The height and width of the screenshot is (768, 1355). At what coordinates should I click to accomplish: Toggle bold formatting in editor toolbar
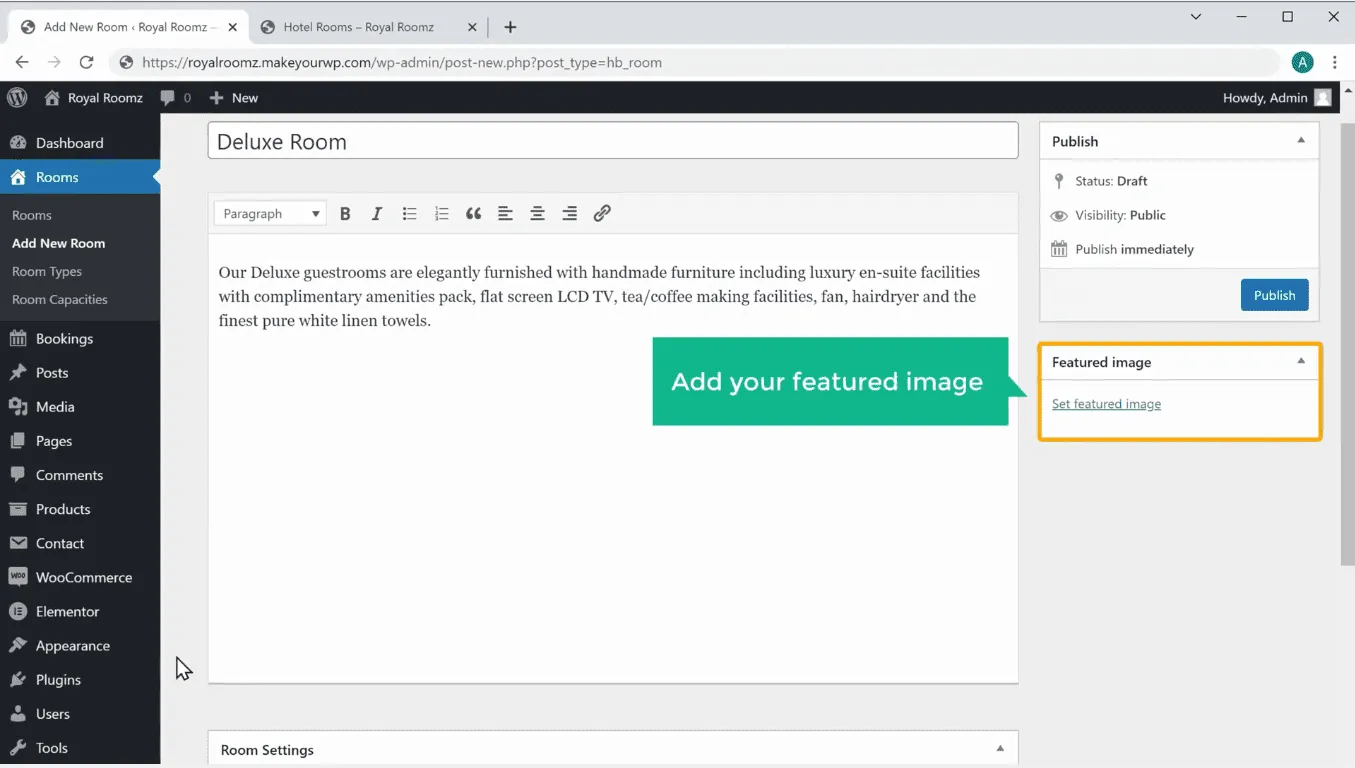[x=345, y=214]
